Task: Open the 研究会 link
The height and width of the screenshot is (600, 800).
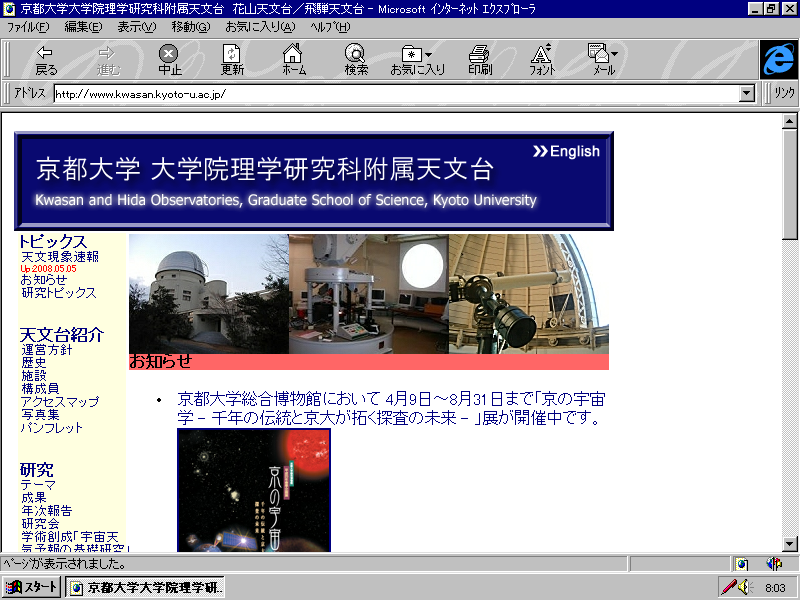Action: (40, 523)
